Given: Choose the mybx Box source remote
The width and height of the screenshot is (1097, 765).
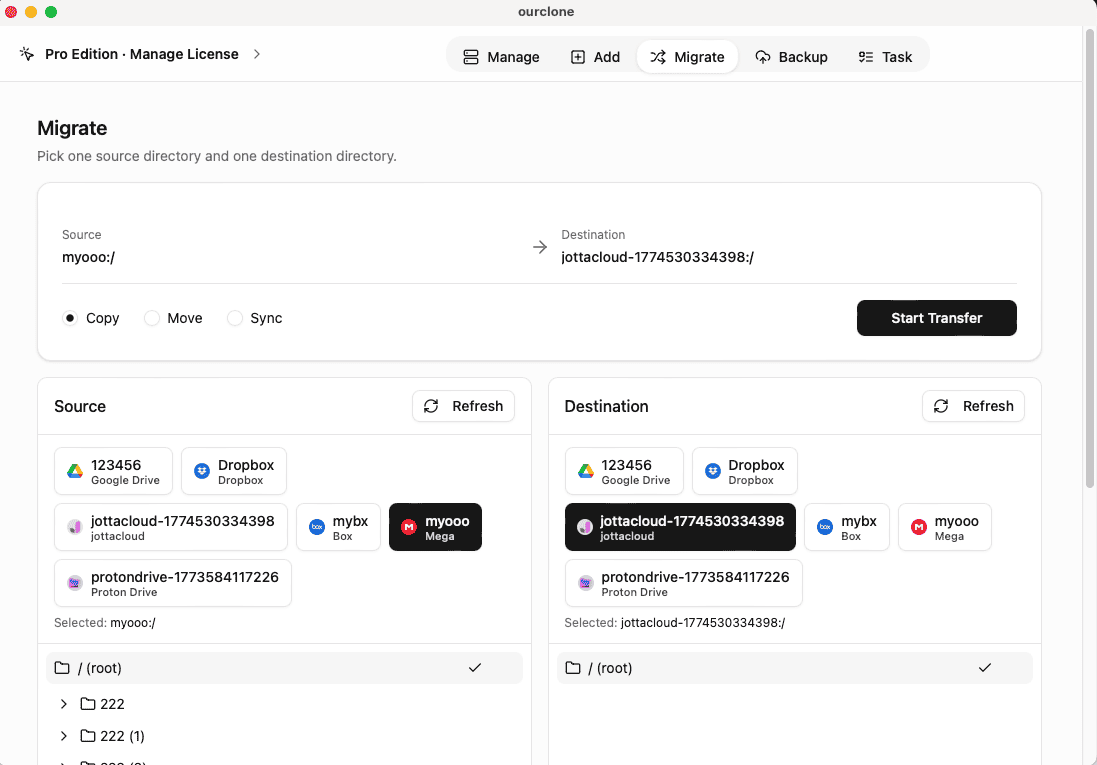Looking at the screenshot, I should pos(338,527).
